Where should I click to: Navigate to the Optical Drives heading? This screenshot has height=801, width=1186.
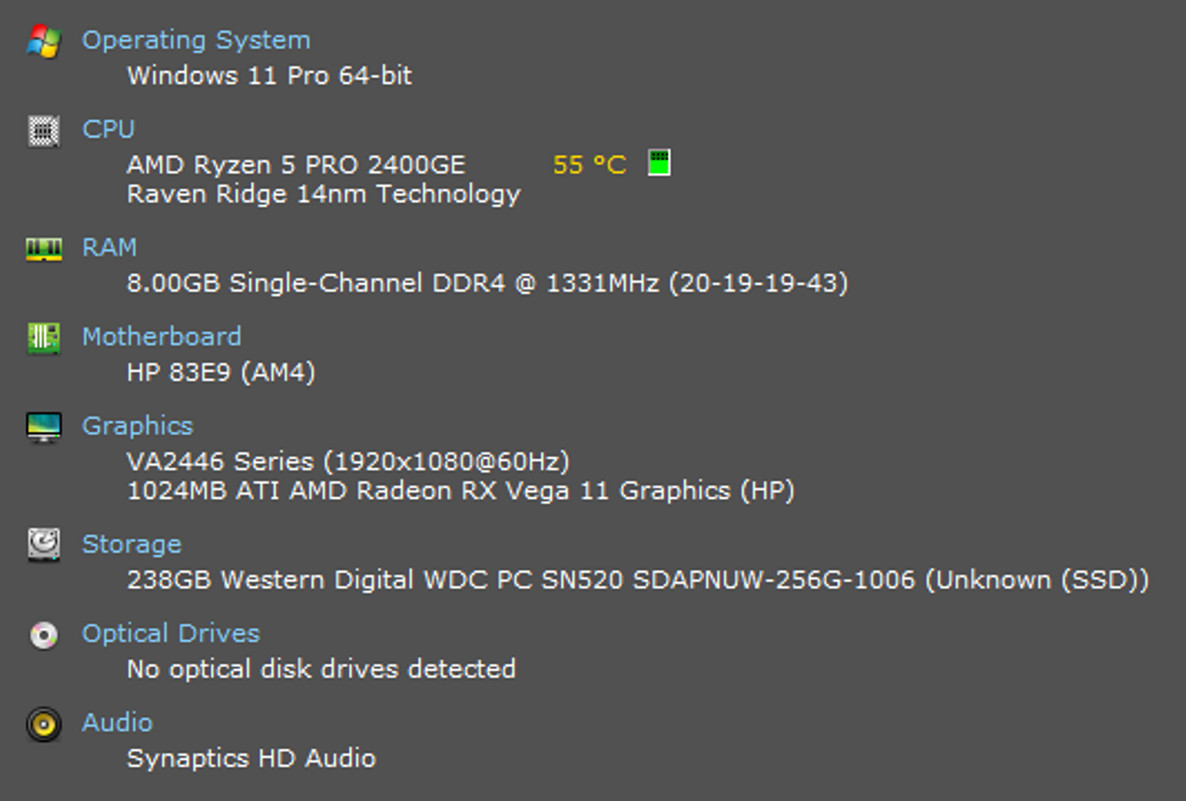point(170,633)
